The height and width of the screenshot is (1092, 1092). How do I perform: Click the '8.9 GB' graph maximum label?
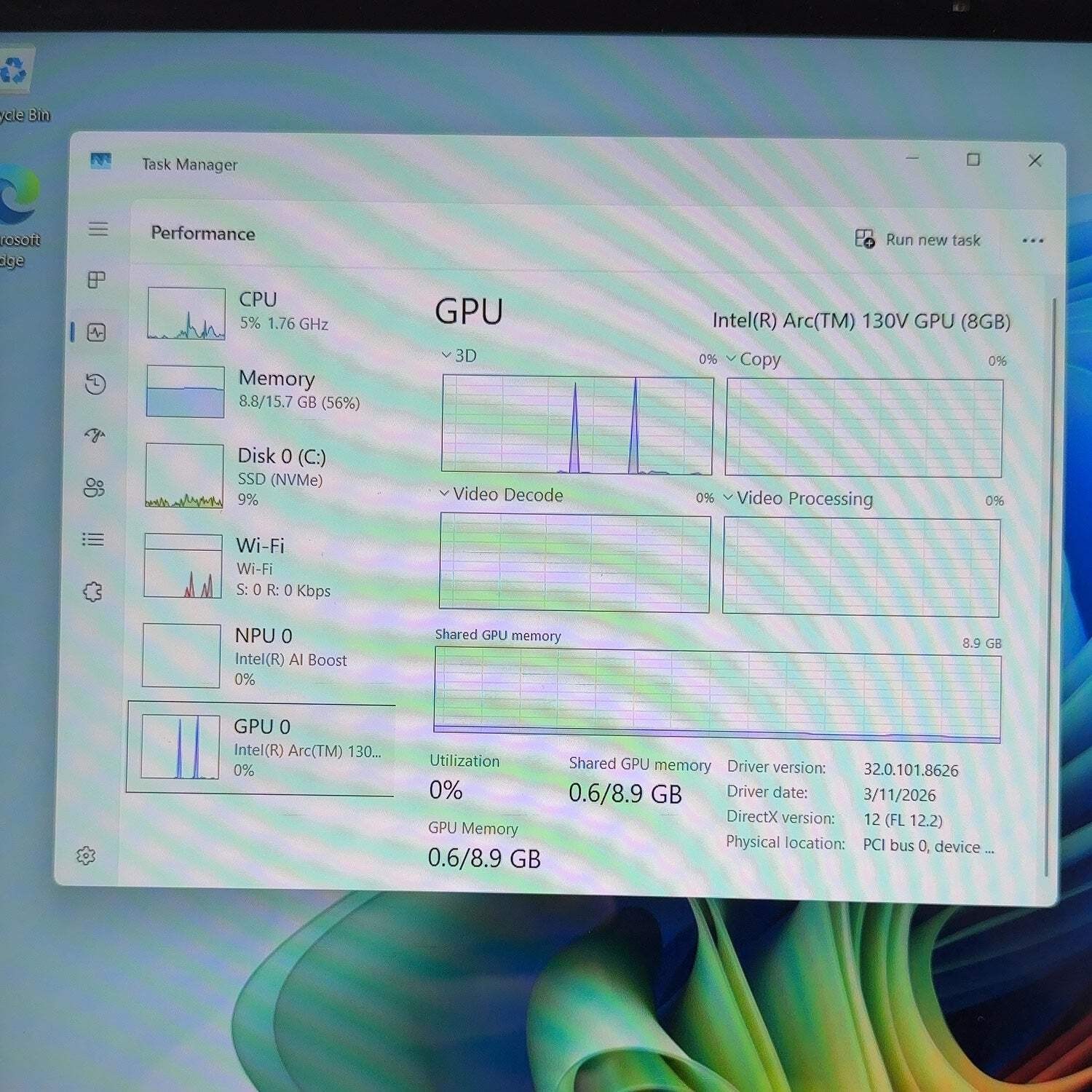982,643
